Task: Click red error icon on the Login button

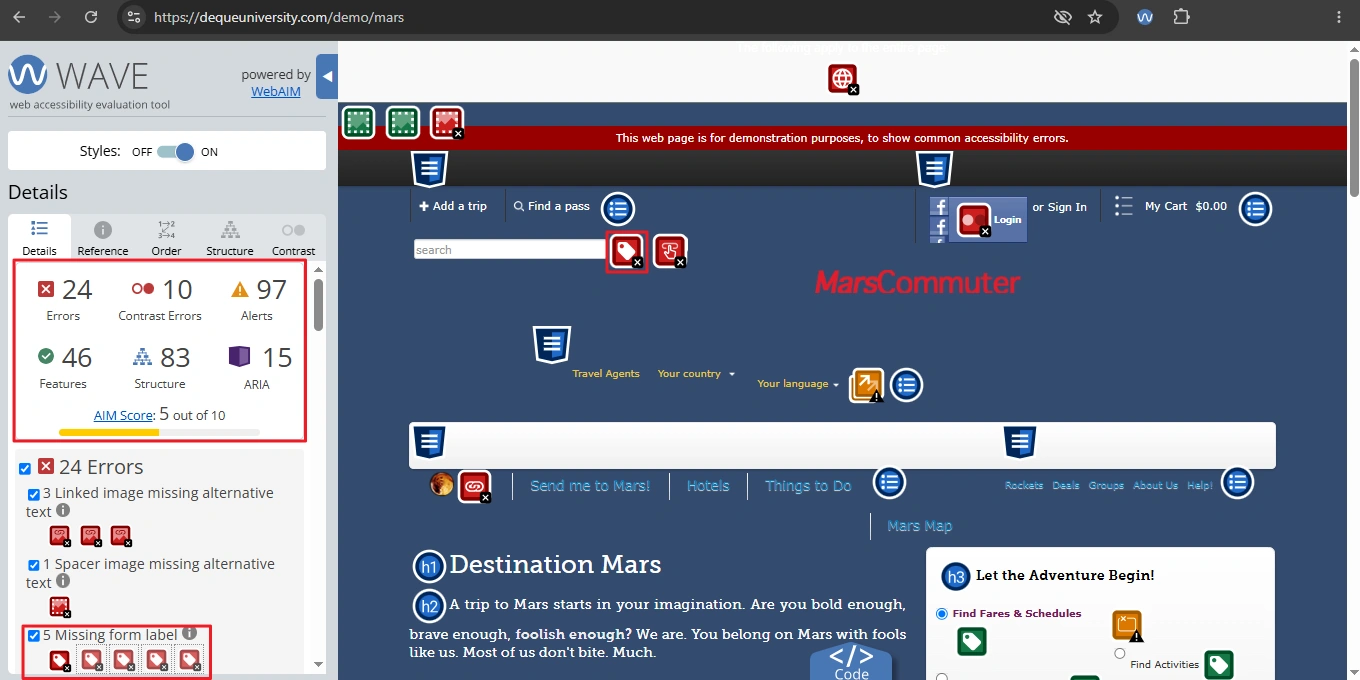Action: coord(974,220)
